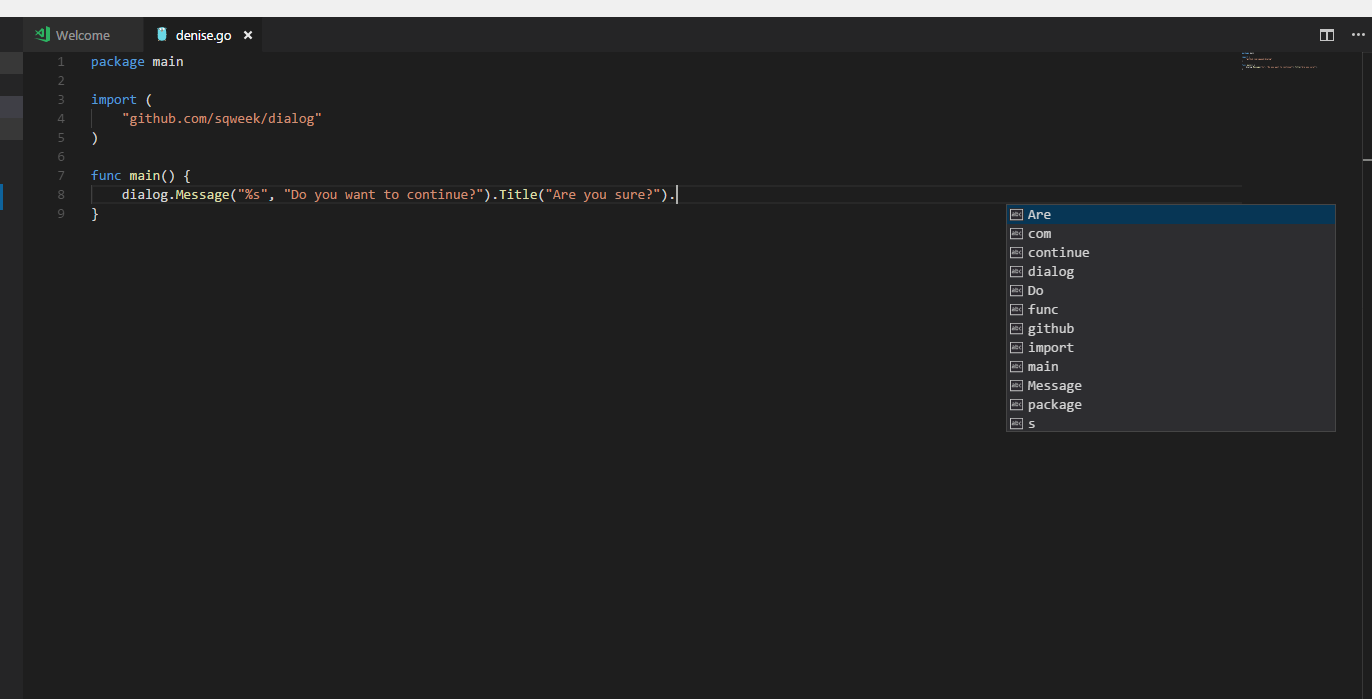Close the denise.go tab

pos(248,35)
